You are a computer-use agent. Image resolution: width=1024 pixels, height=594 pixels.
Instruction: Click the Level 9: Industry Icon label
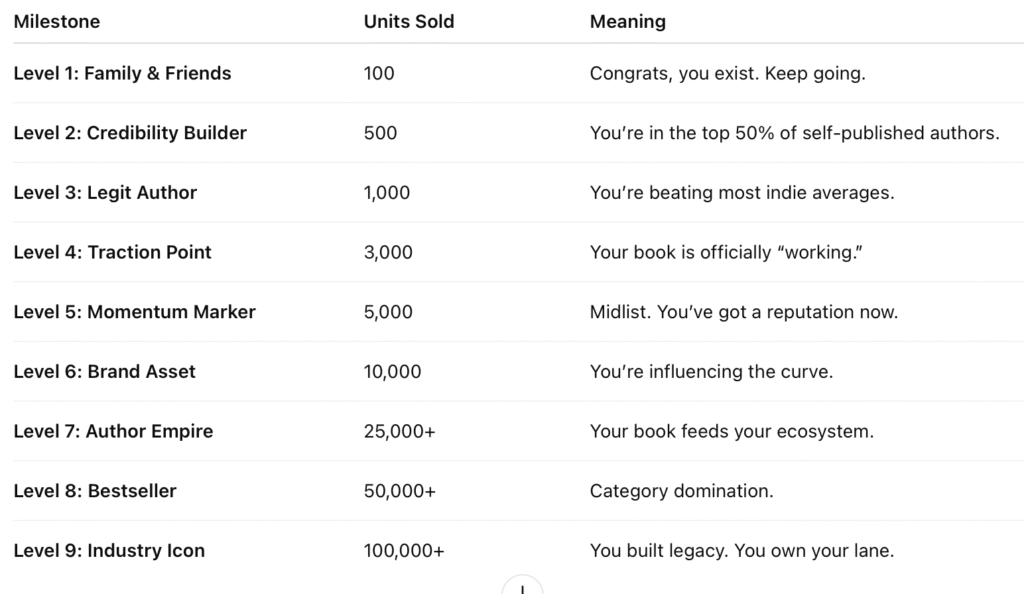click(x=109, y=550)
